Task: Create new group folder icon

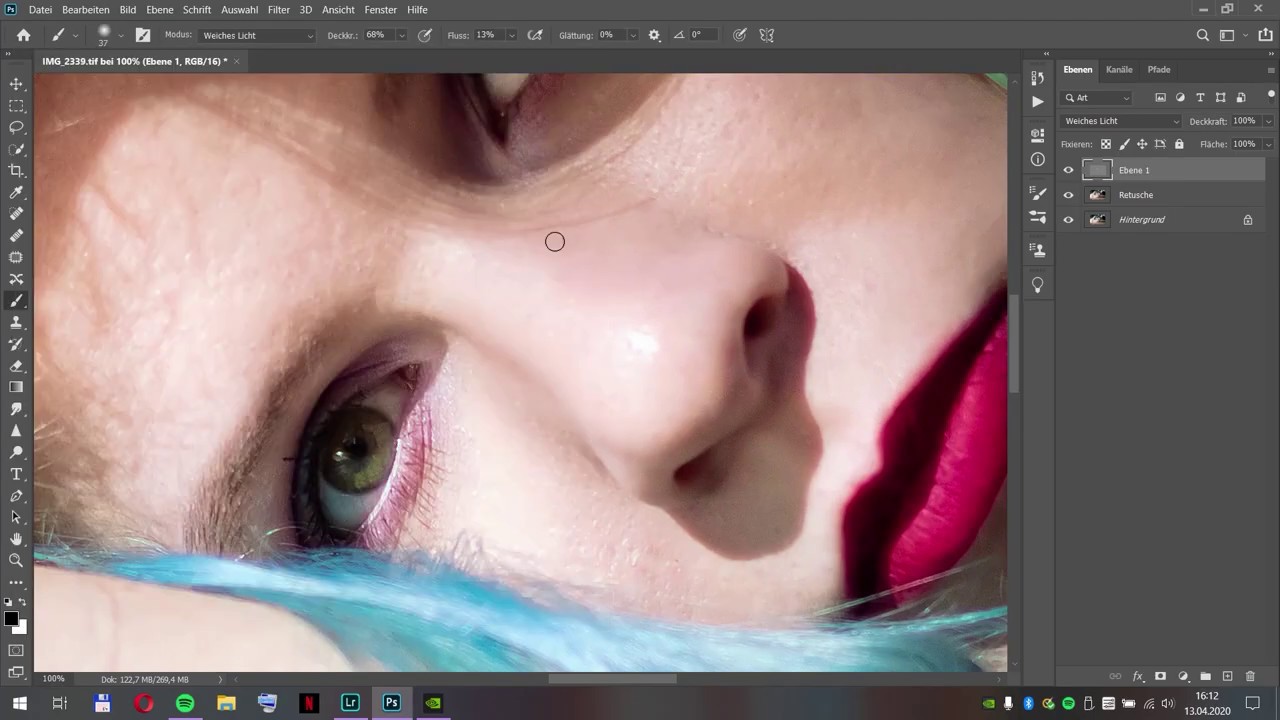Action: point(1205,677)
